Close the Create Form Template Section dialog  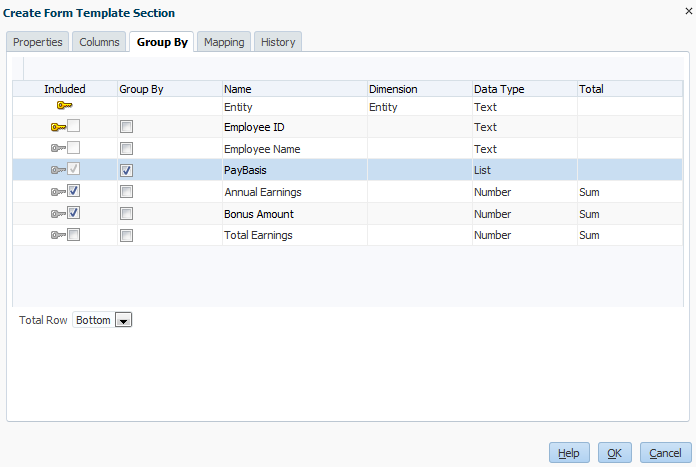[688, 12]
